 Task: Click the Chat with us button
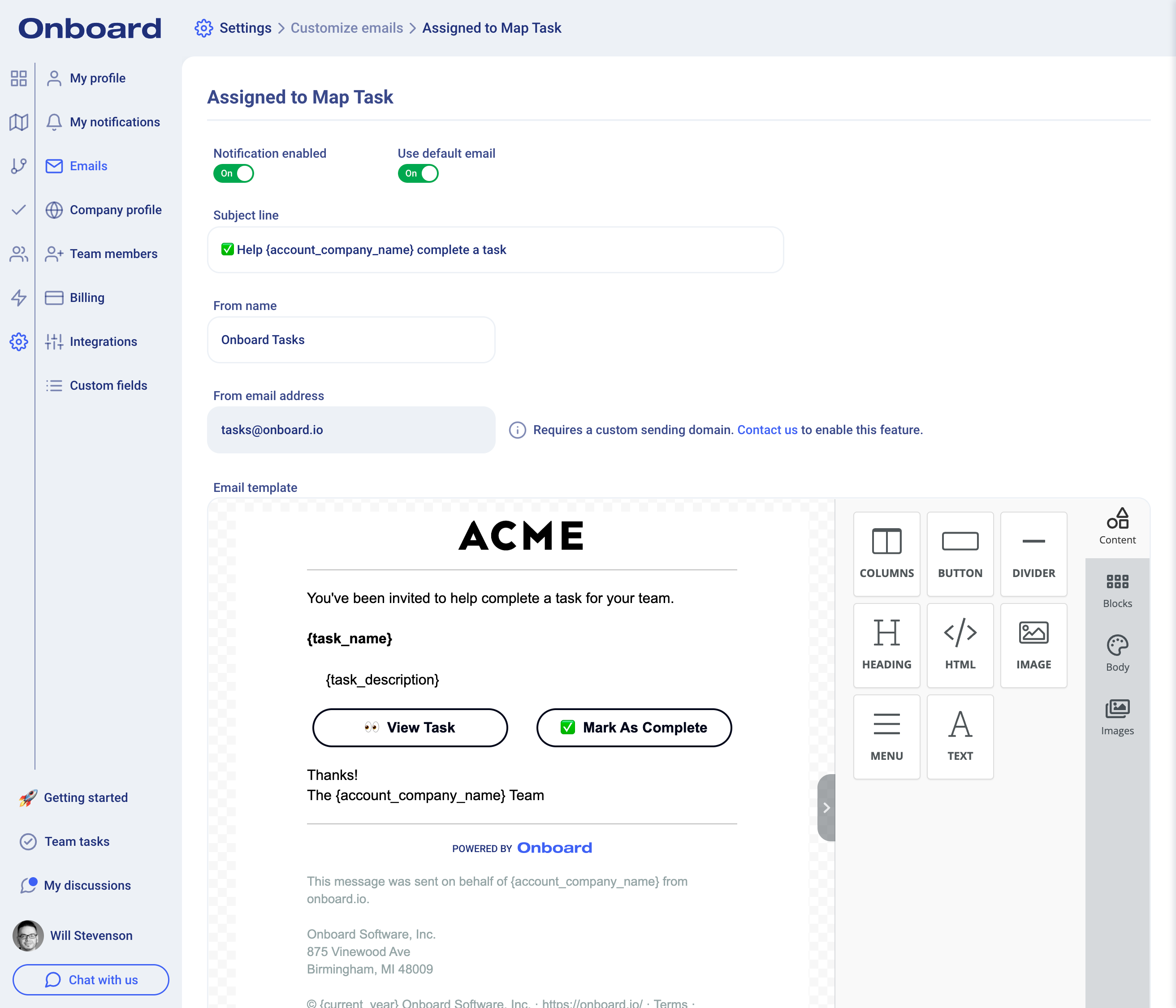[91, 980]
